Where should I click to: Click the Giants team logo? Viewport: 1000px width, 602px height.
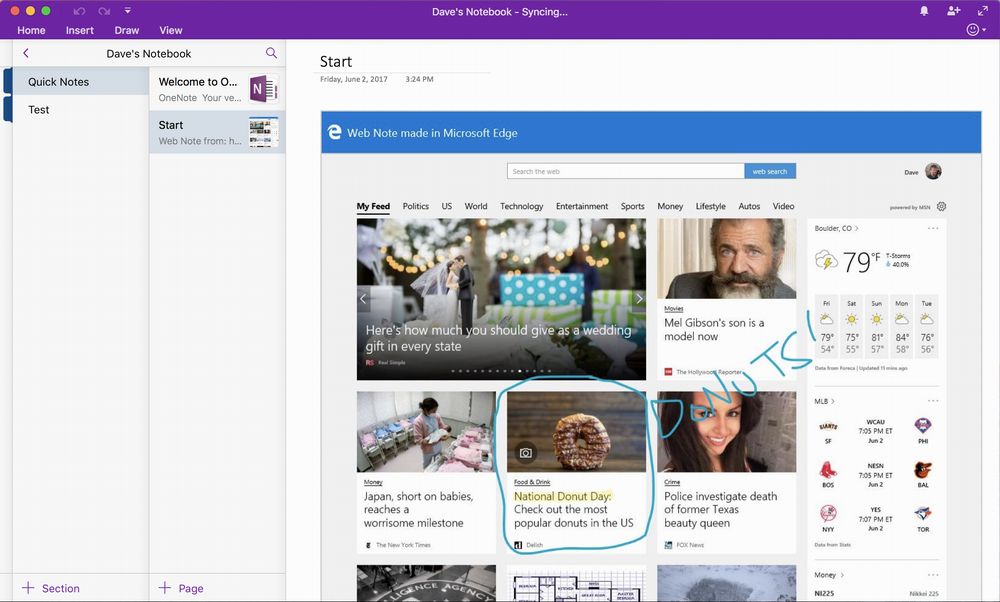point(828,427)
